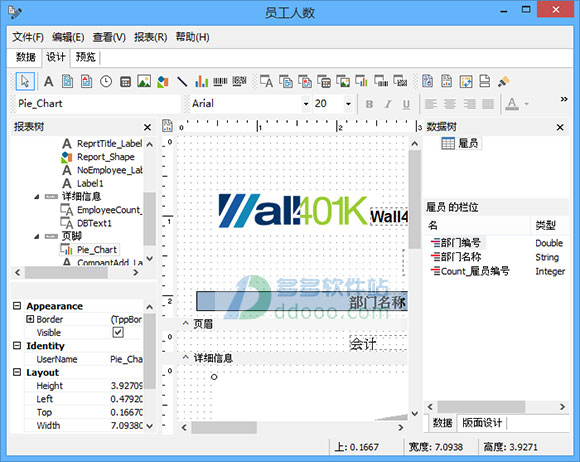Select the Shape component tool

163,81
